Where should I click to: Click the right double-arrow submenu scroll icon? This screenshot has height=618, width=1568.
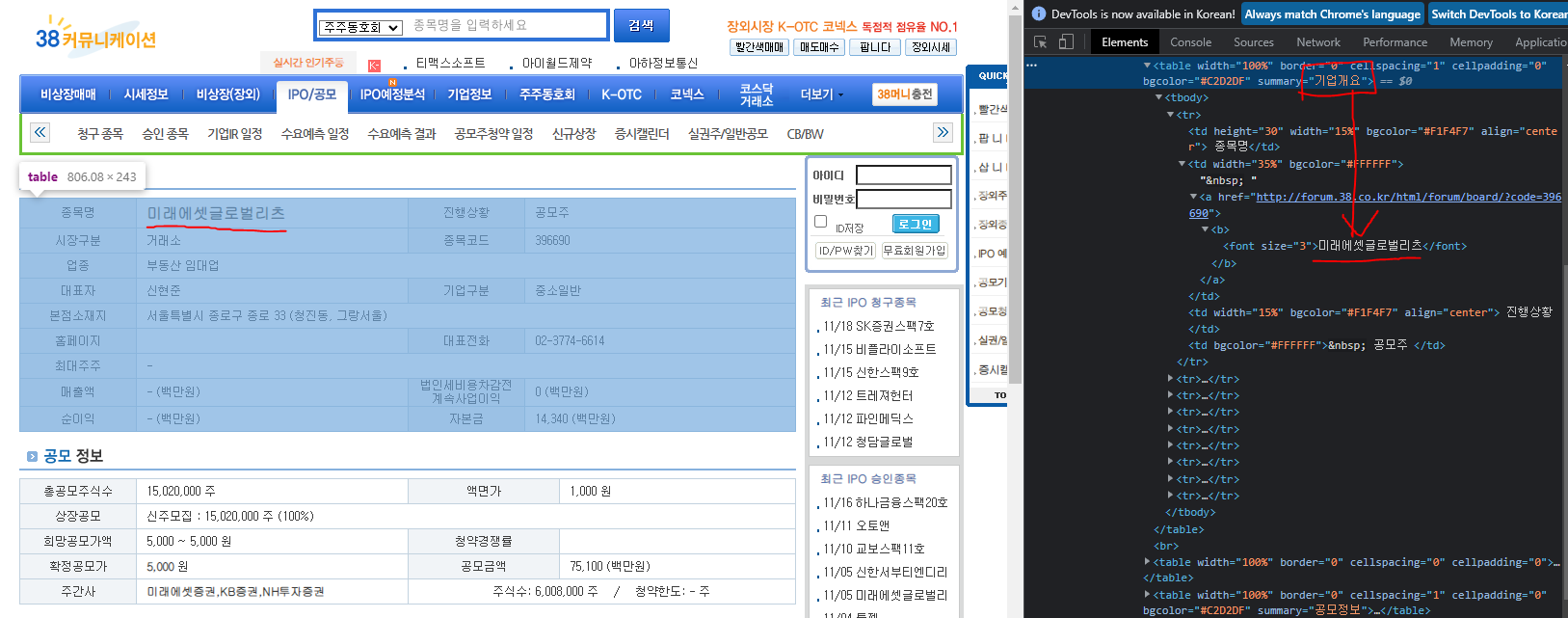click(943, 133)
